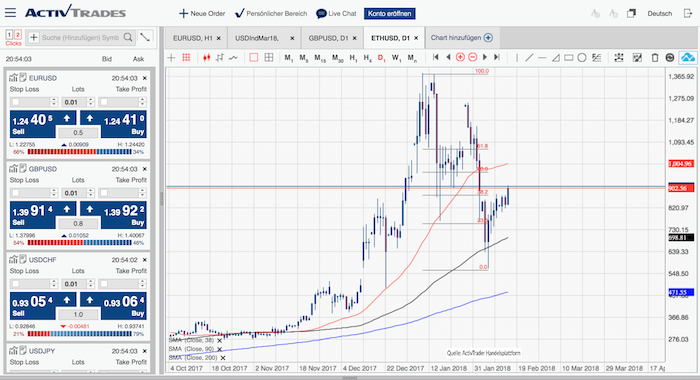Adjust EURUSD Stop Loss stepper
Viewport: 700px width, 380px height.
[54, 102]
